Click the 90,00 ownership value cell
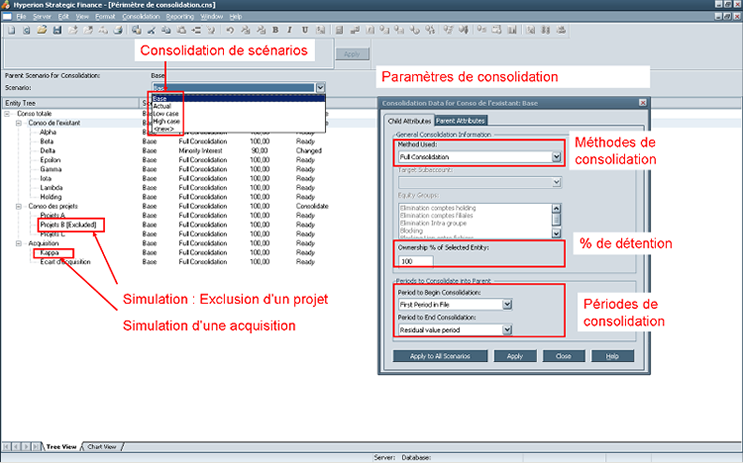 pyautogui.click(x=260, y=151)
